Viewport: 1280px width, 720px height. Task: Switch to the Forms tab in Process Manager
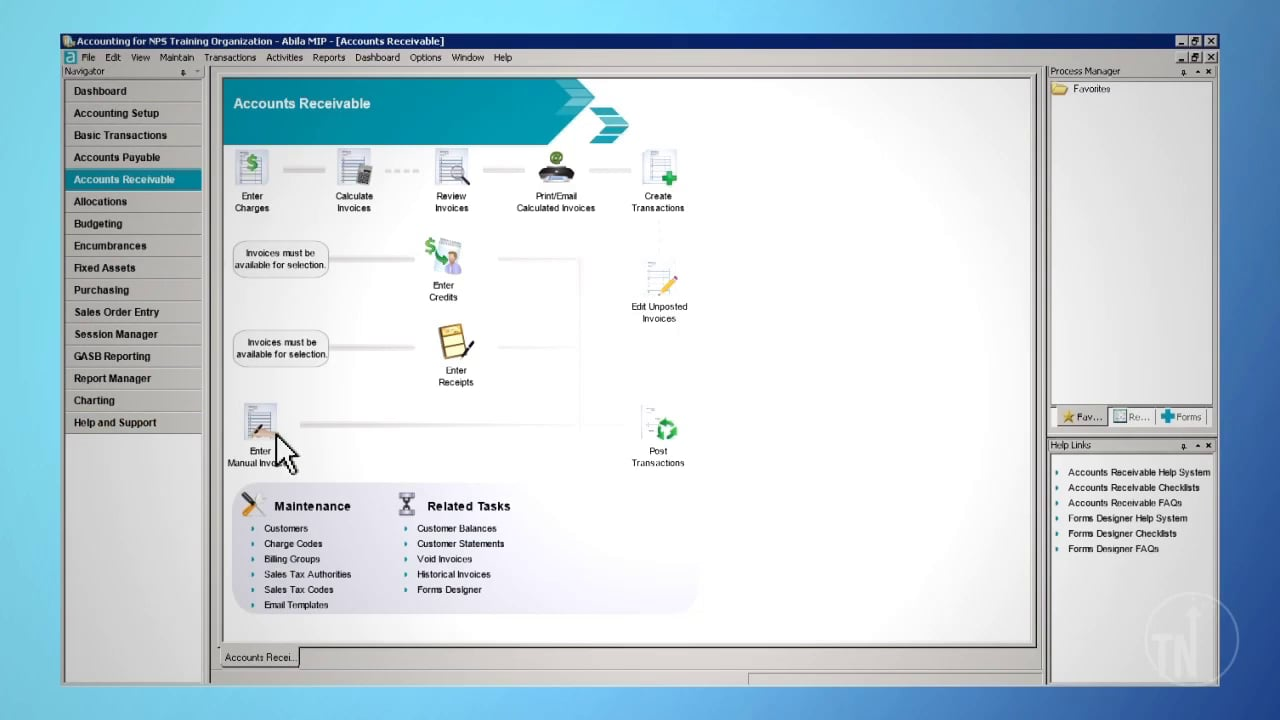tap(1181, 417)
